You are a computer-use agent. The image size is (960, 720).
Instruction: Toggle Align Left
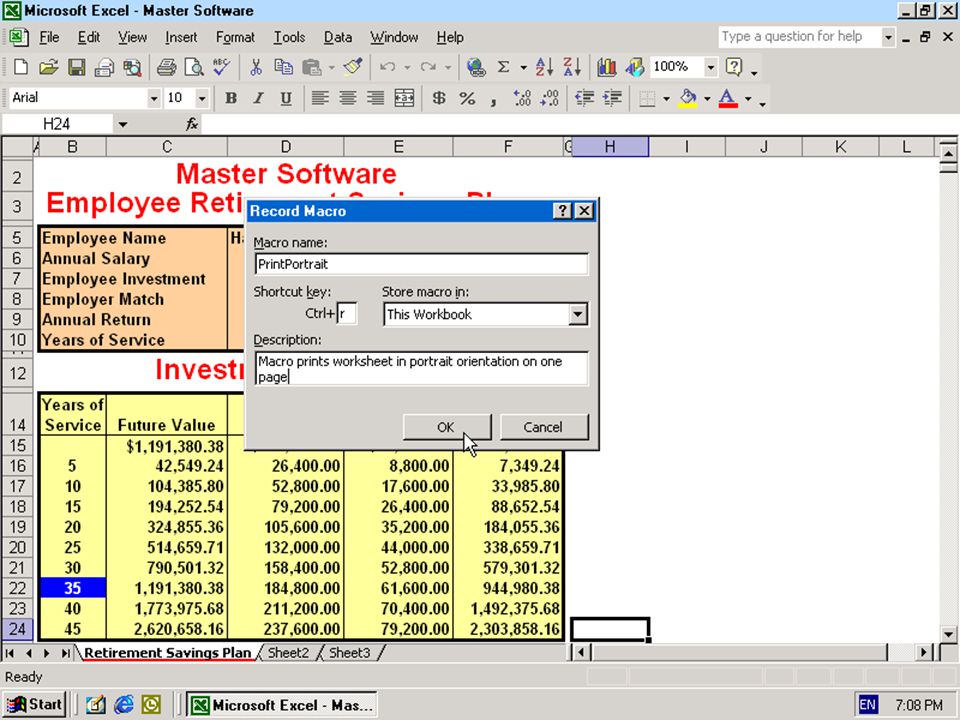320,98
